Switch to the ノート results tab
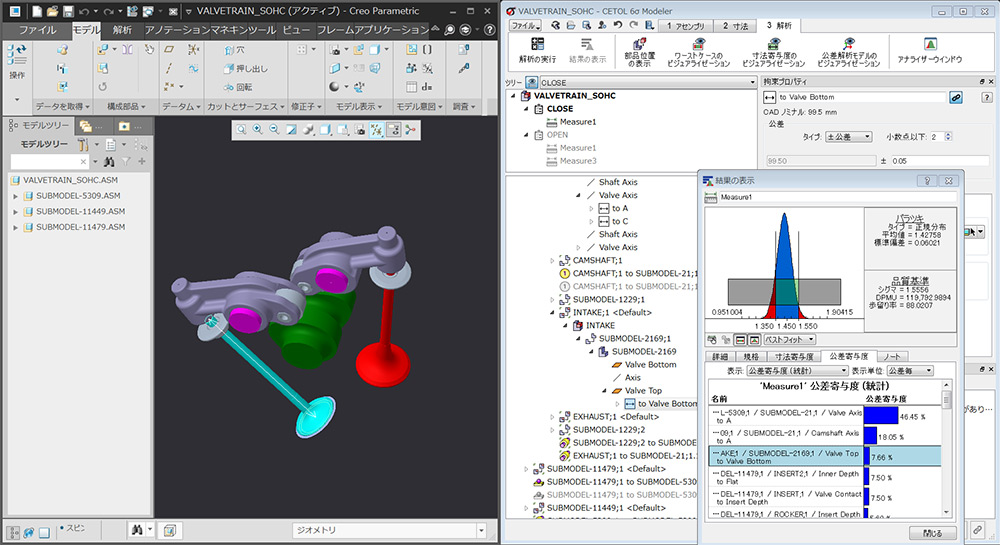This screenshot has width=1000, height=545. pos(892,357)
